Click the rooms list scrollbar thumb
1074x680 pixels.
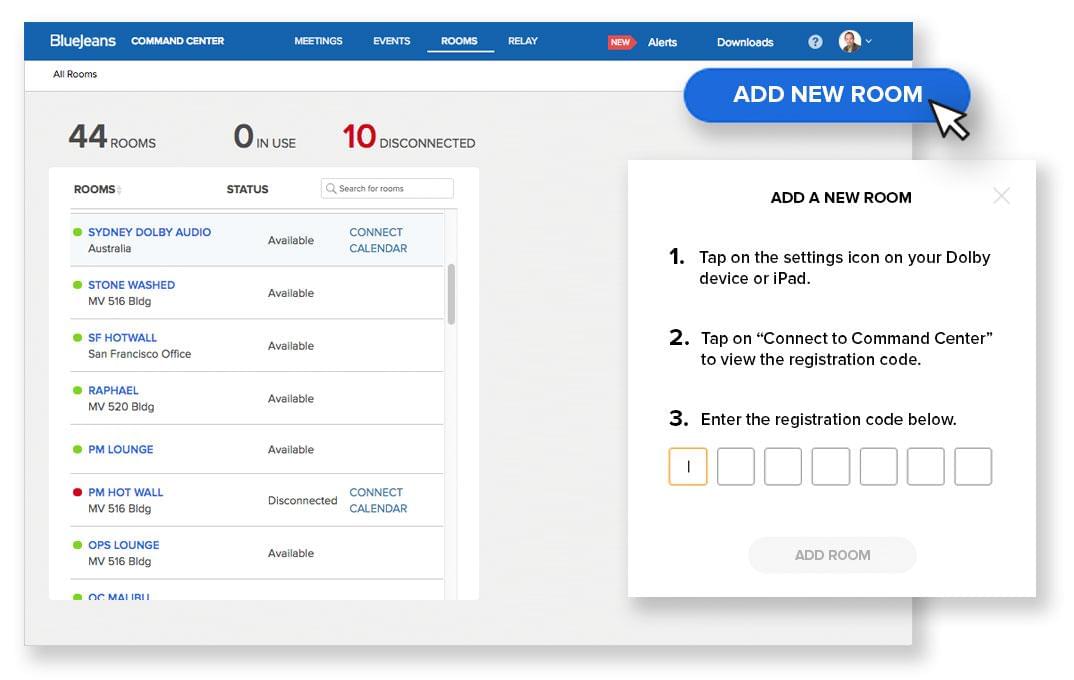pos(451,293)
